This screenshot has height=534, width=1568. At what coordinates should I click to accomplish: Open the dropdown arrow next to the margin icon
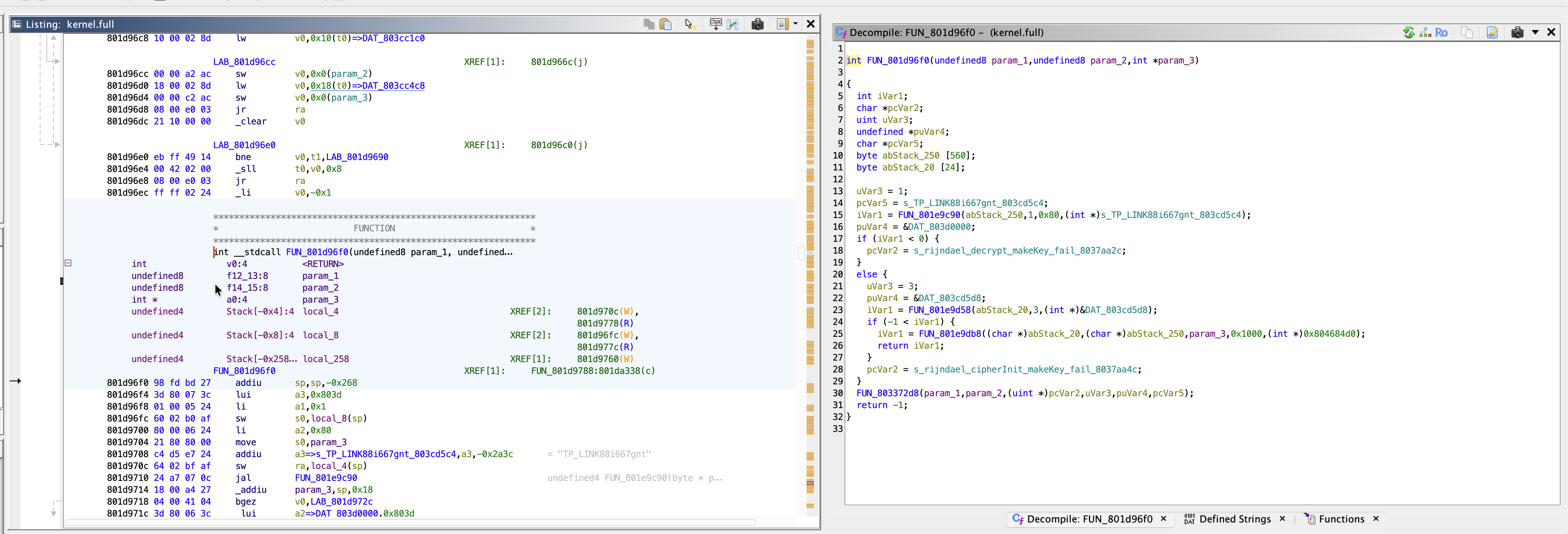pos(796,25)
